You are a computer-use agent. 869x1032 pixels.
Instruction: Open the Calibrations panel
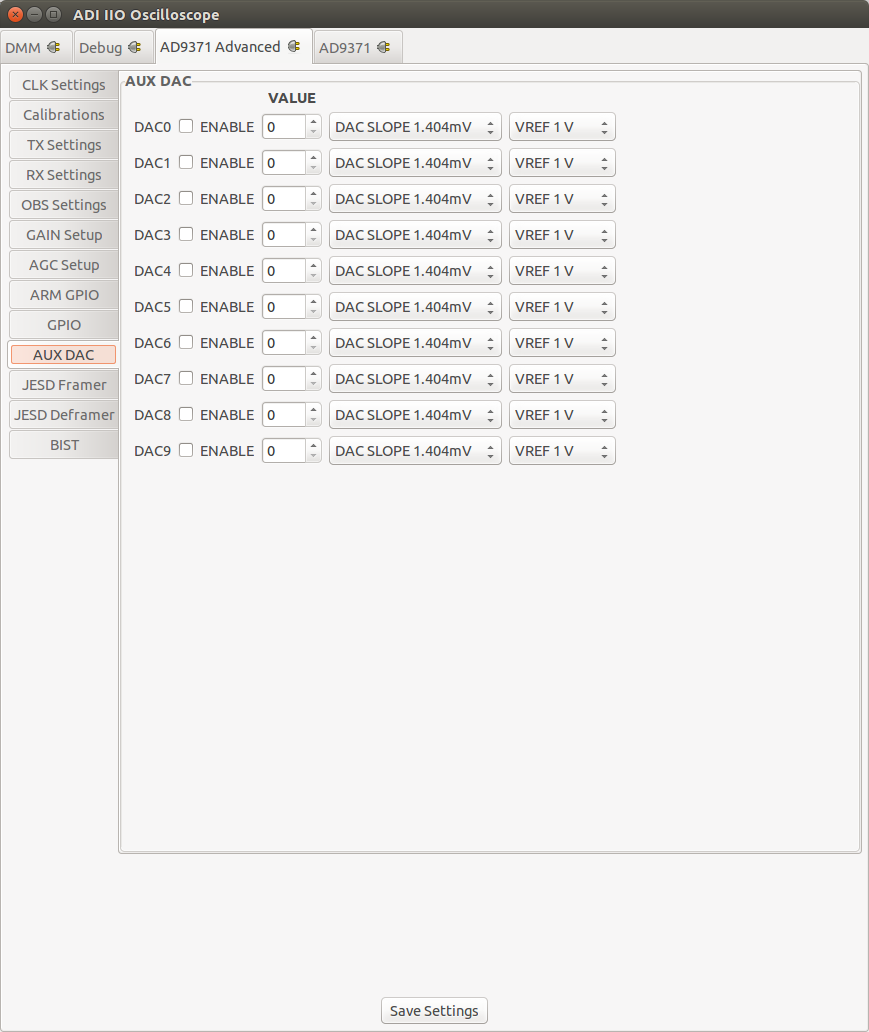pyautogui.click(x=63, y=115)
